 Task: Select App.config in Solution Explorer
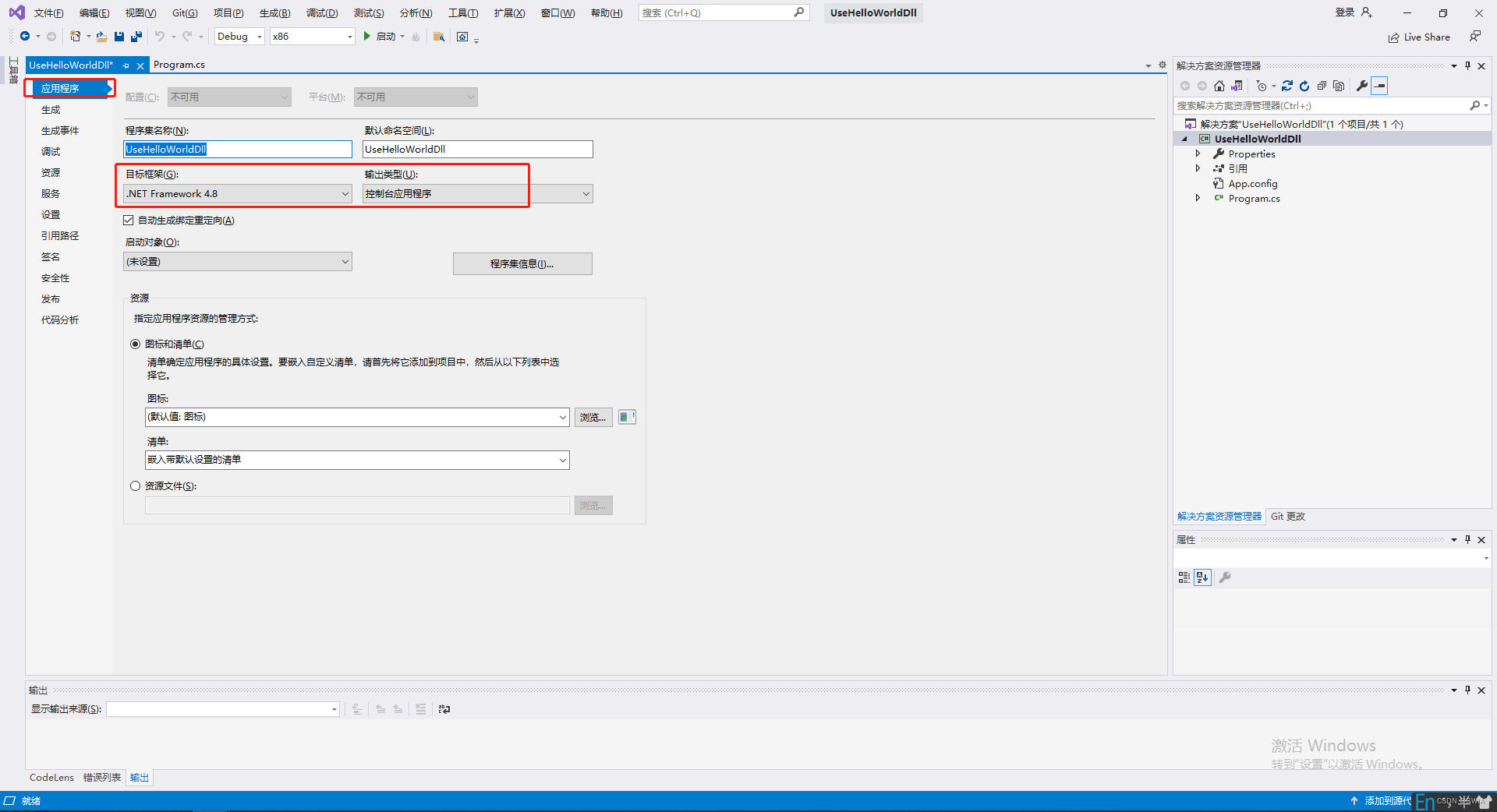coord(1253,184)
